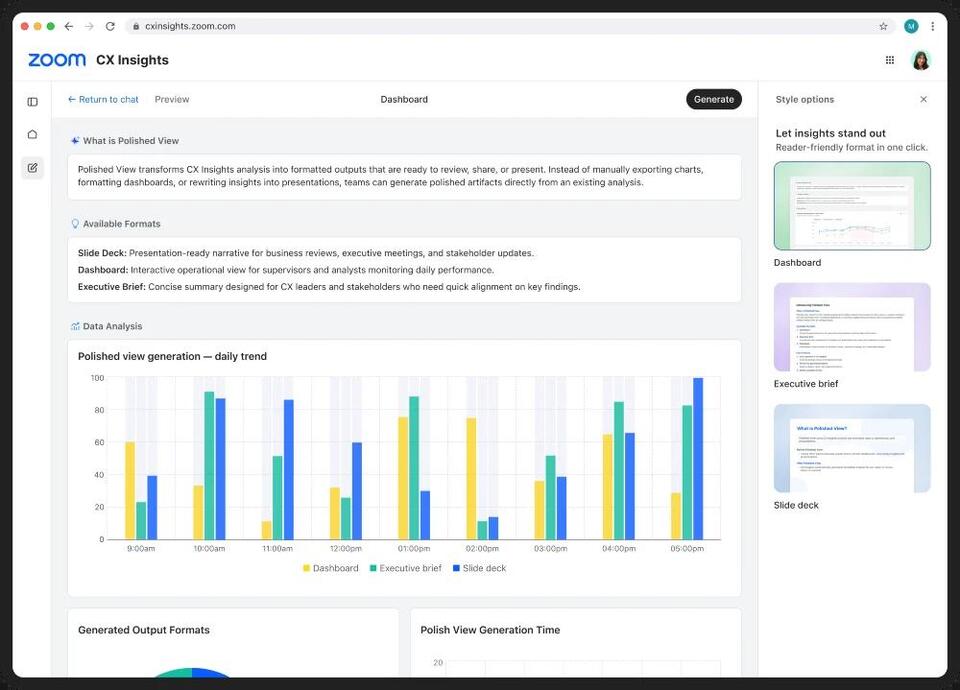Click the 9:00am axis label

[141, 549]
